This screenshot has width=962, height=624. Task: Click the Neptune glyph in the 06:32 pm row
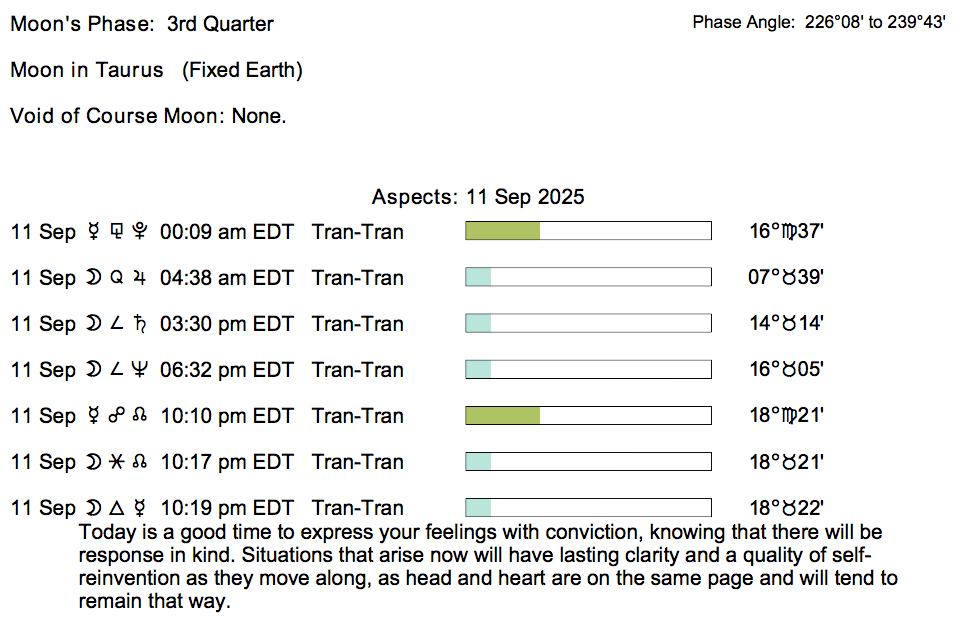point(140,370)
